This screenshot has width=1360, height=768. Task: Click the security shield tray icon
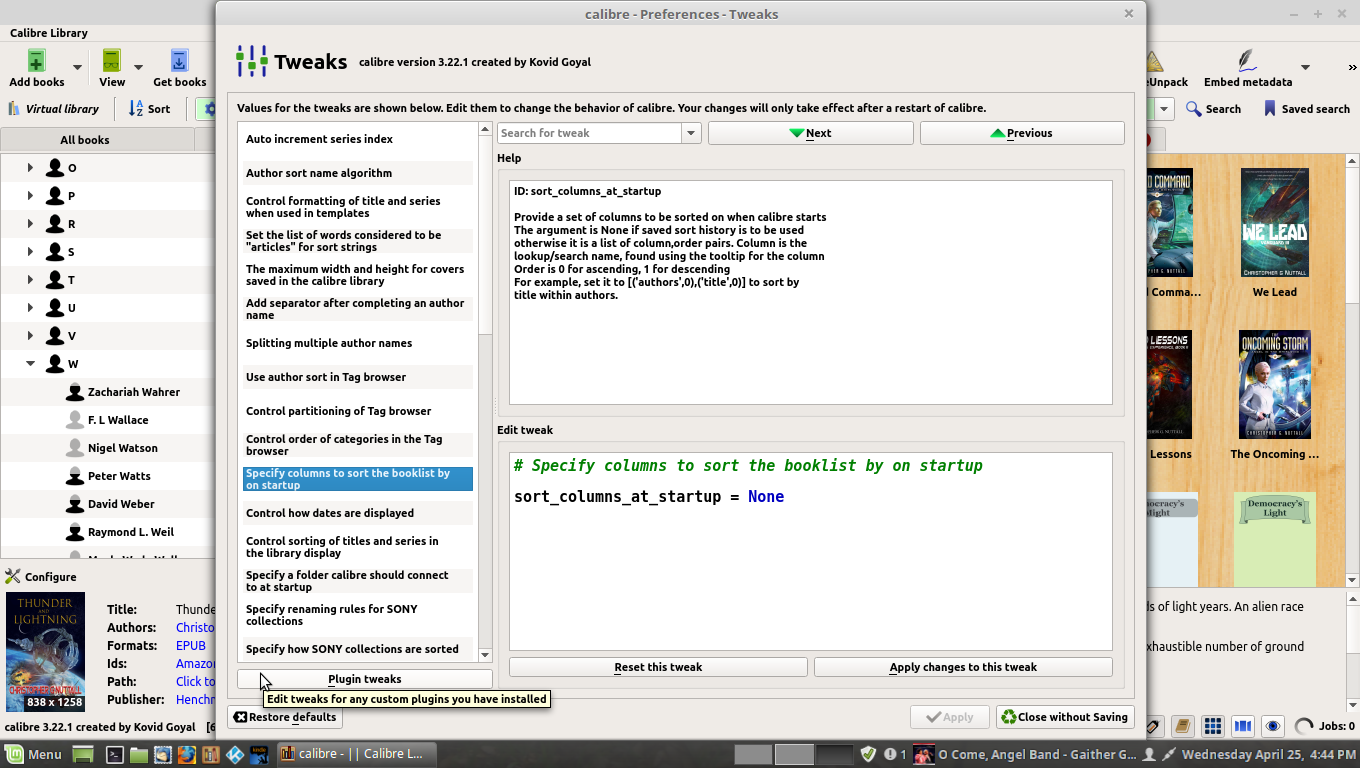point(869,754)
